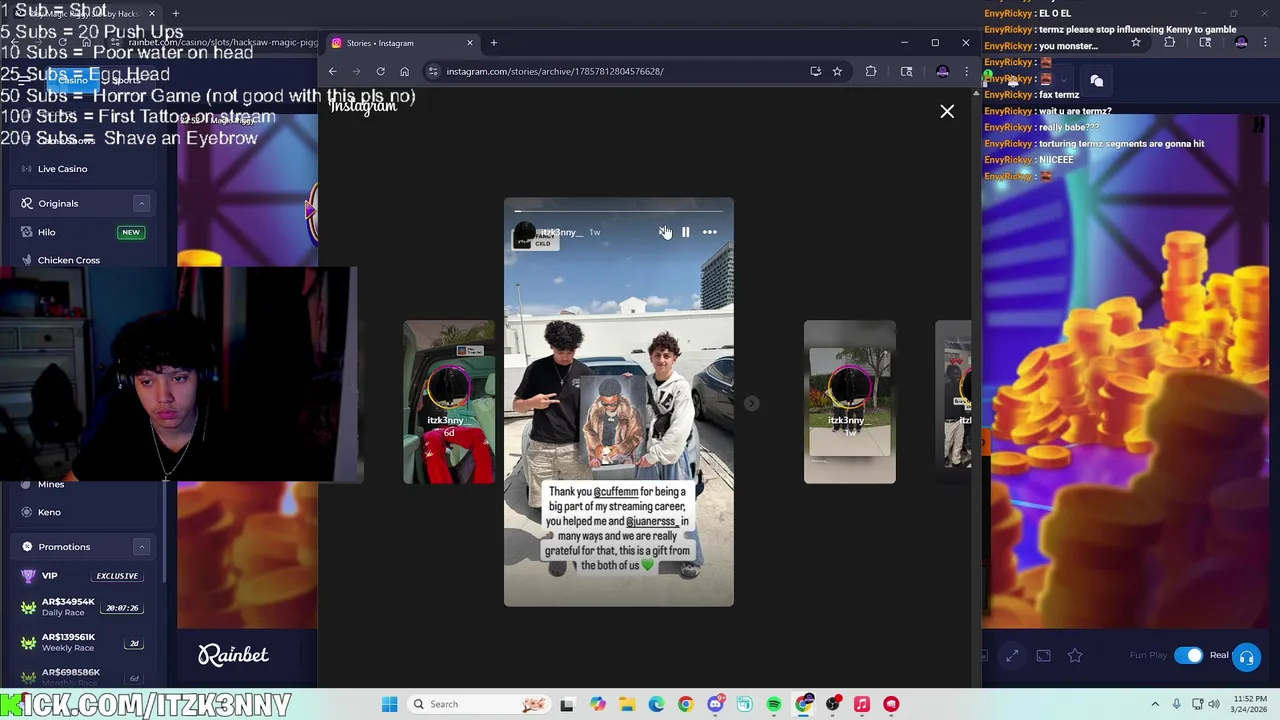Click the story progress bar
Image resolution: width=1280 pixels, height=720 pixels.
[618, 211]
